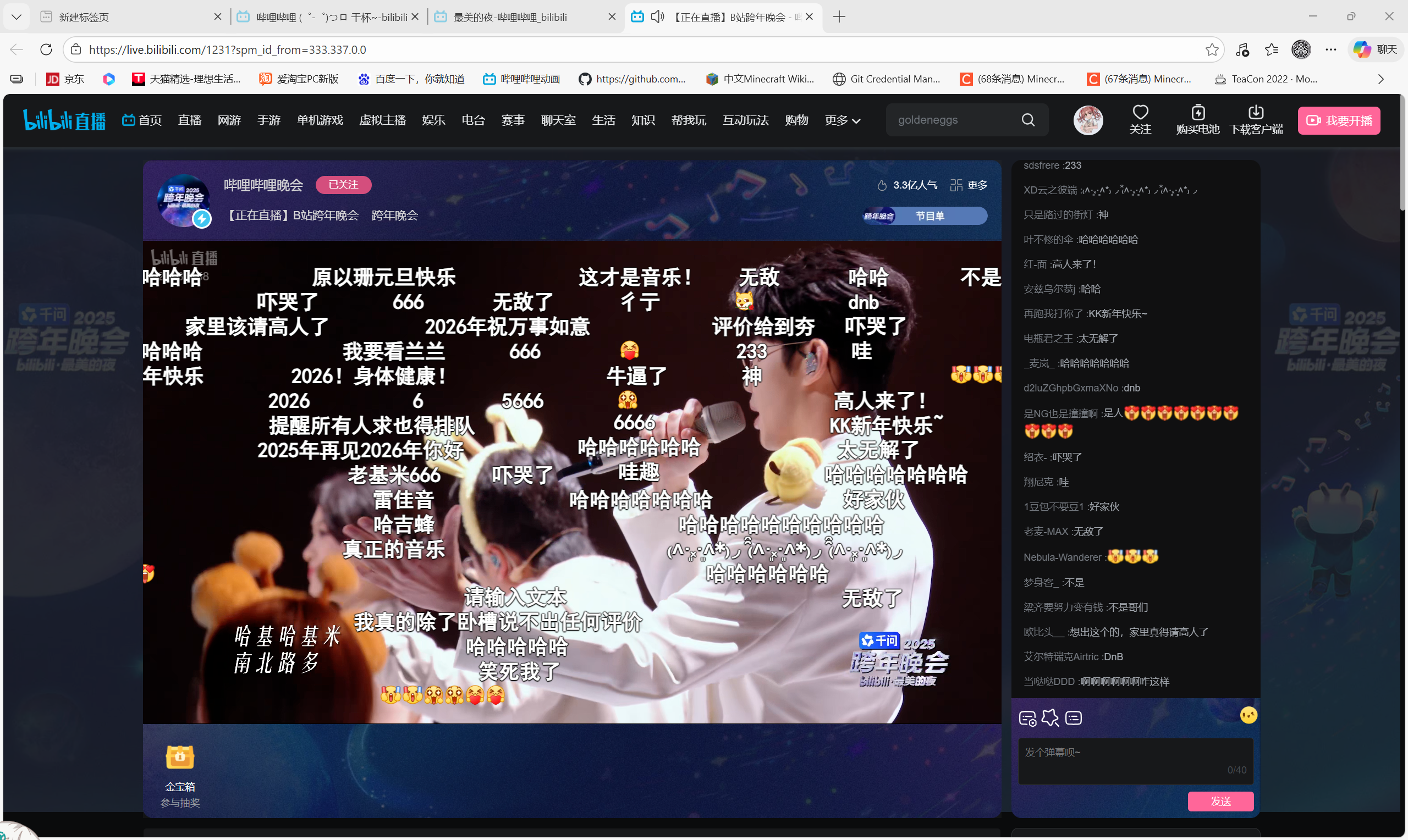Mute the live tab audio speaker
This screenshot has width=1408, height=840.
click(x=657, y=16)
